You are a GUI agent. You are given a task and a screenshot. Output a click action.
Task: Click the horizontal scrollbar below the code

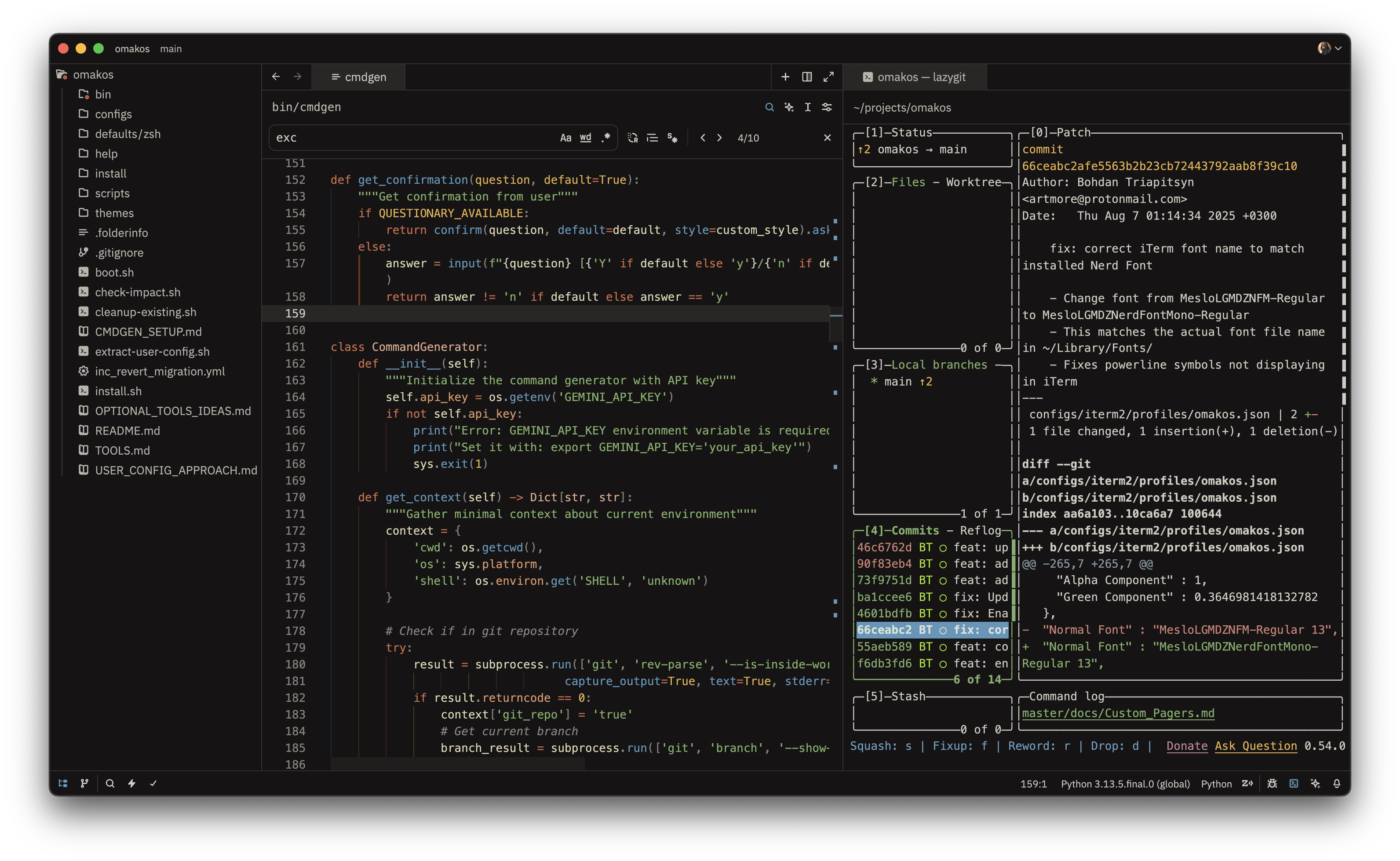click(x=457, y=764)
